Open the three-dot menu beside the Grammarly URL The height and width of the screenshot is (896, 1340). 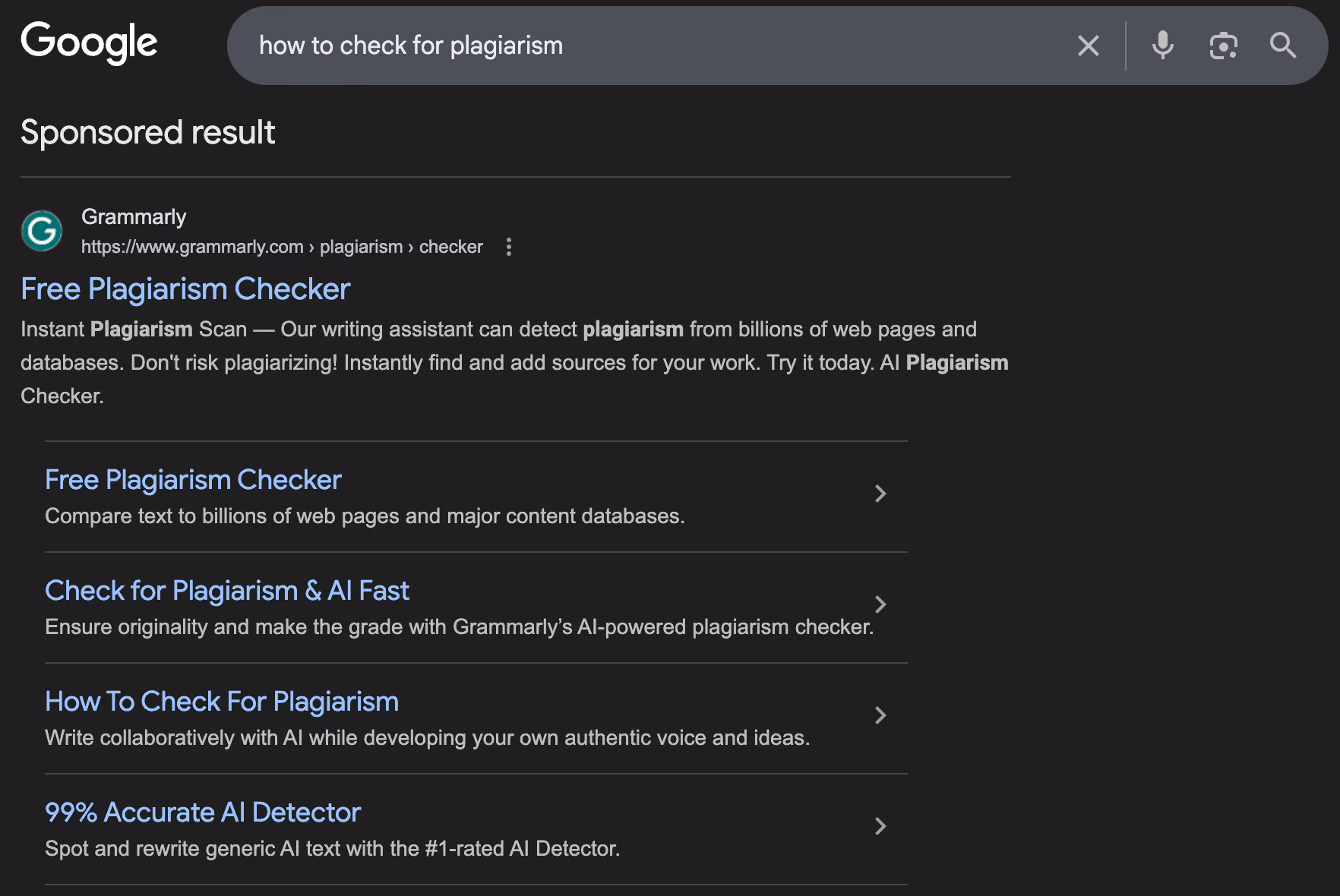(509, 247)
